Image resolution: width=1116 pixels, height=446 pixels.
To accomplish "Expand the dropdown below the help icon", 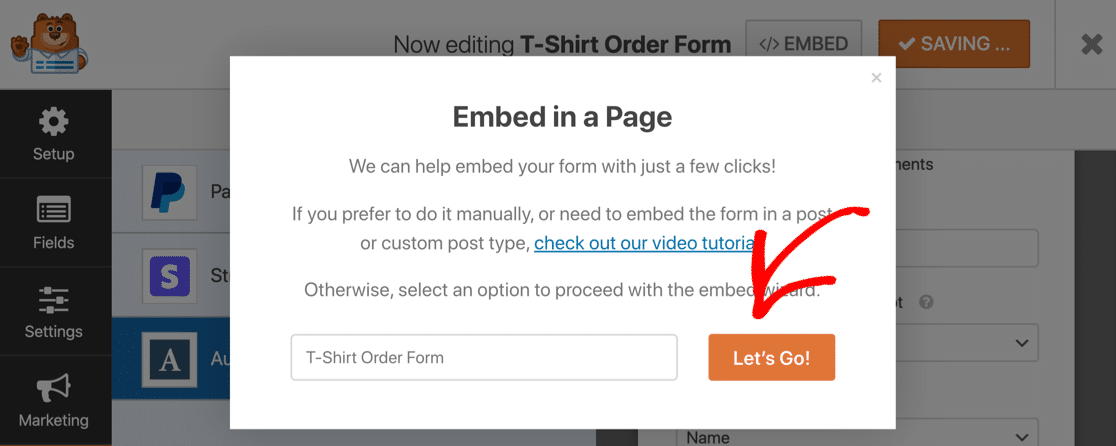I will coord(1020,343).
